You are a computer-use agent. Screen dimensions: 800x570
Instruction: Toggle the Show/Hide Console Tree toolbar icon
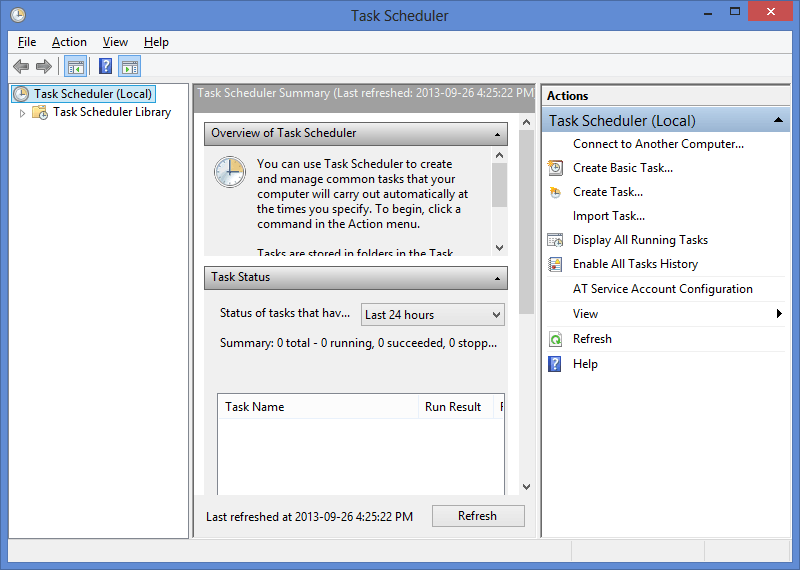(76, 67)
